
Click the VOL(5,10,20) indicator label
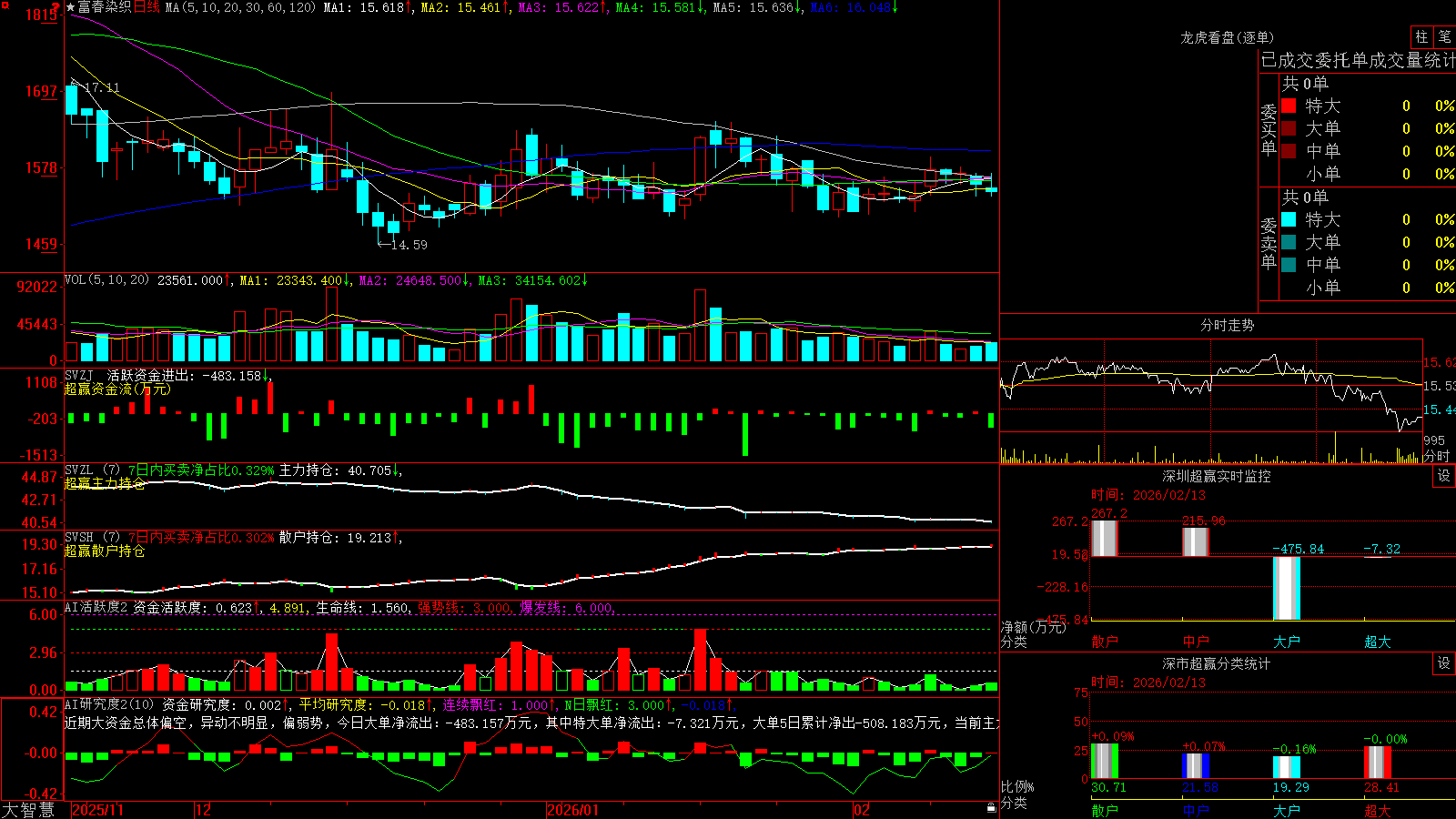107,280
